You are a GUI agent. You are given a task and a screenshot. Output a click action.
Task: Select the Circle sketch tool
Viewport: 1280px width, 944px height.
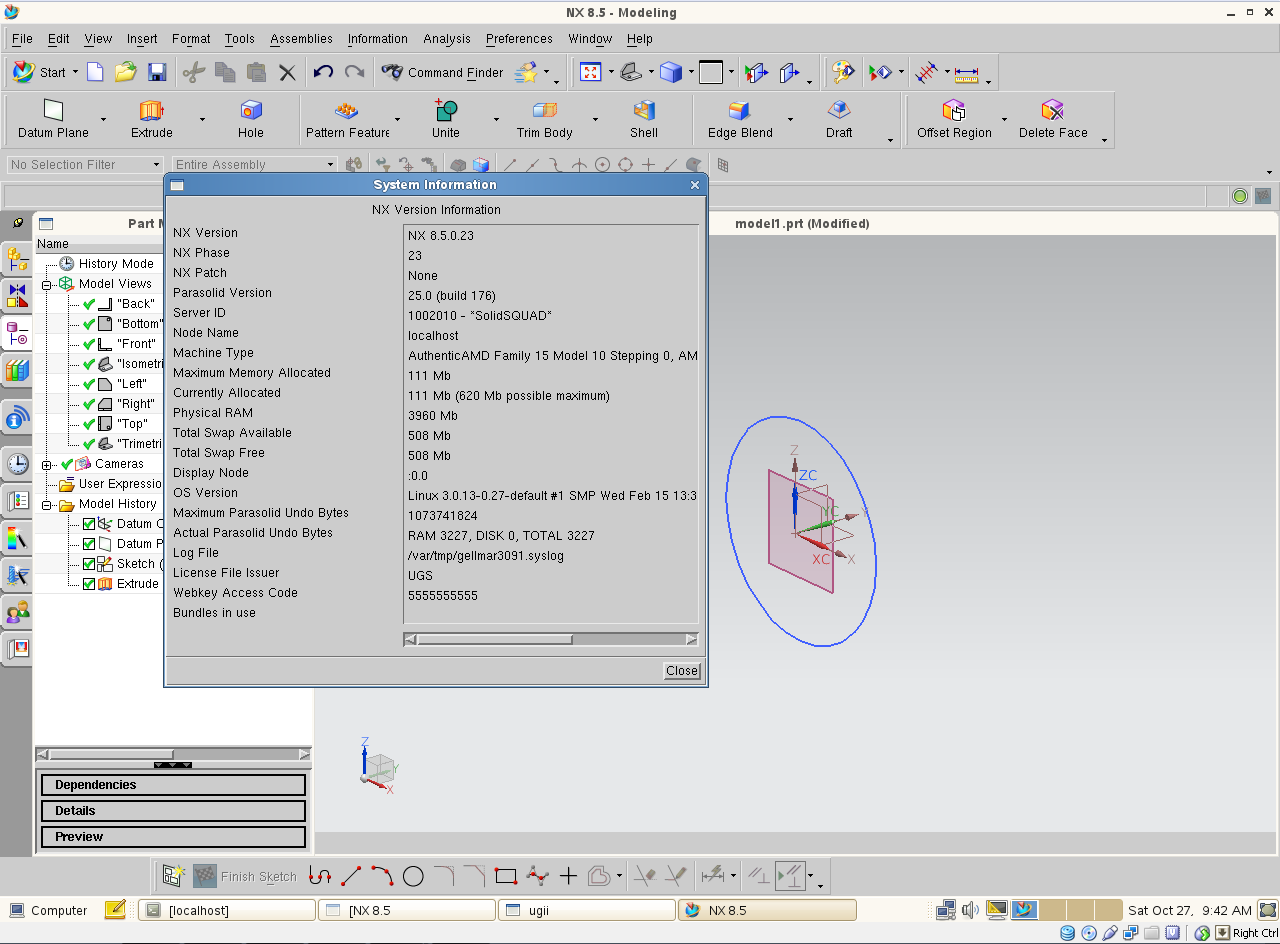(413, 877)
